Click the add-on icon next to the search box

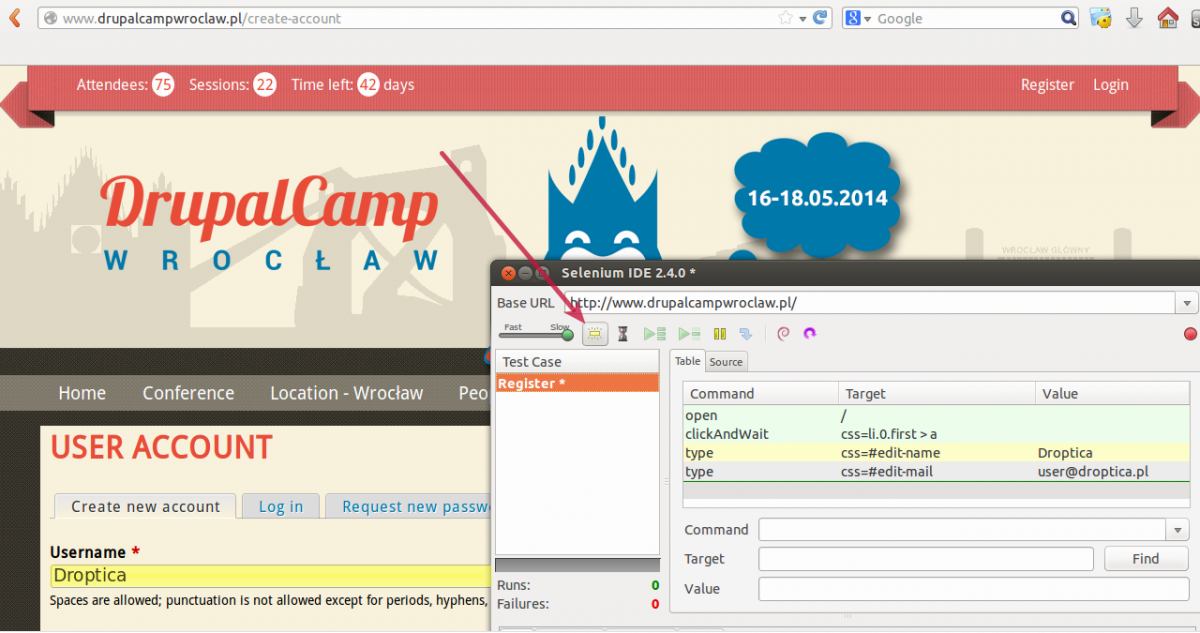tap(1101, 18)
